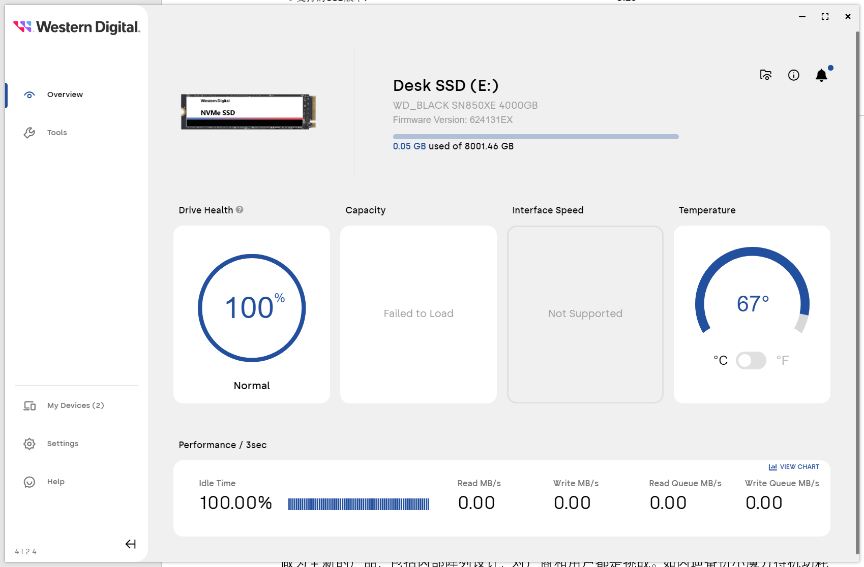Click the right-side scrollbar
The image size is (864, 567).
(858, 292)
